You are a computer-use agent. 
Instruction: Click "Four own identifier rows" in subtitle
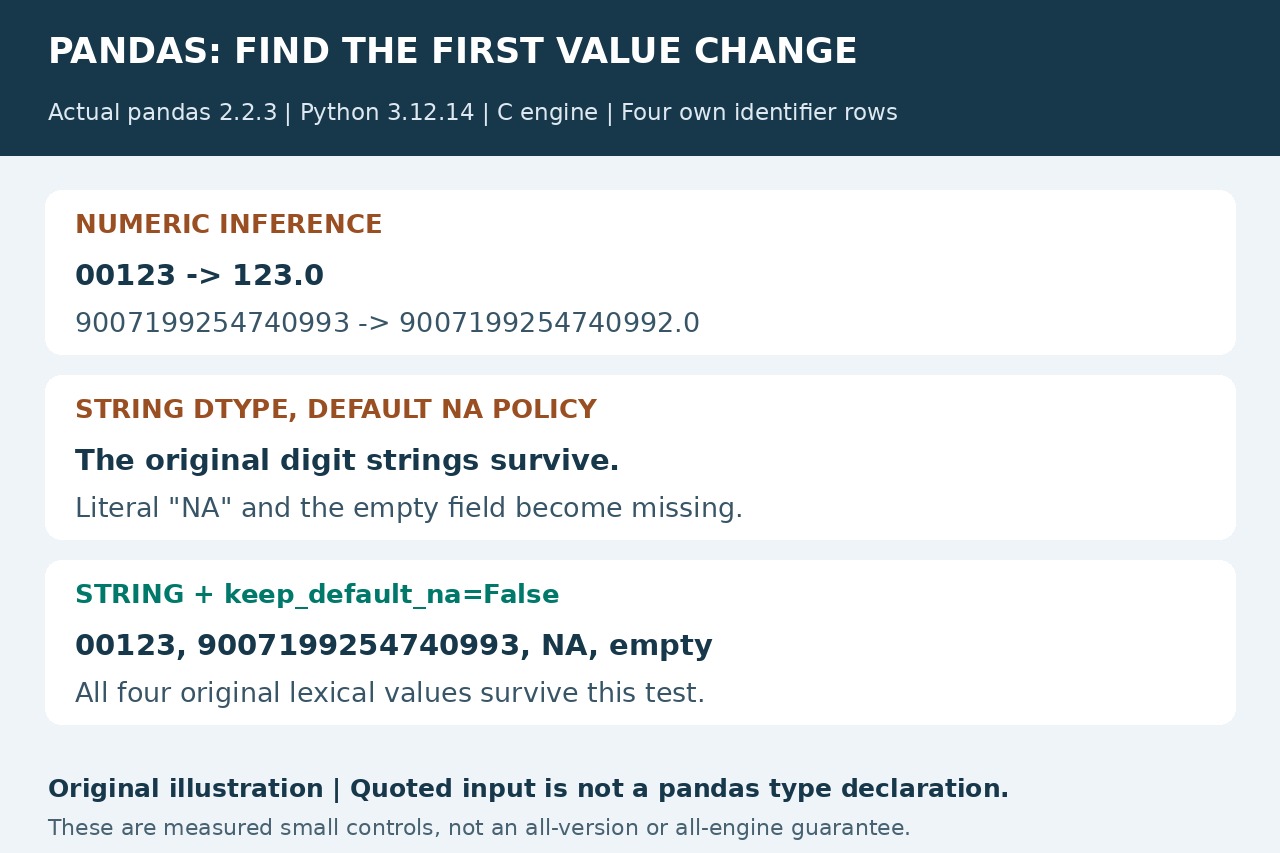point(759,113)
